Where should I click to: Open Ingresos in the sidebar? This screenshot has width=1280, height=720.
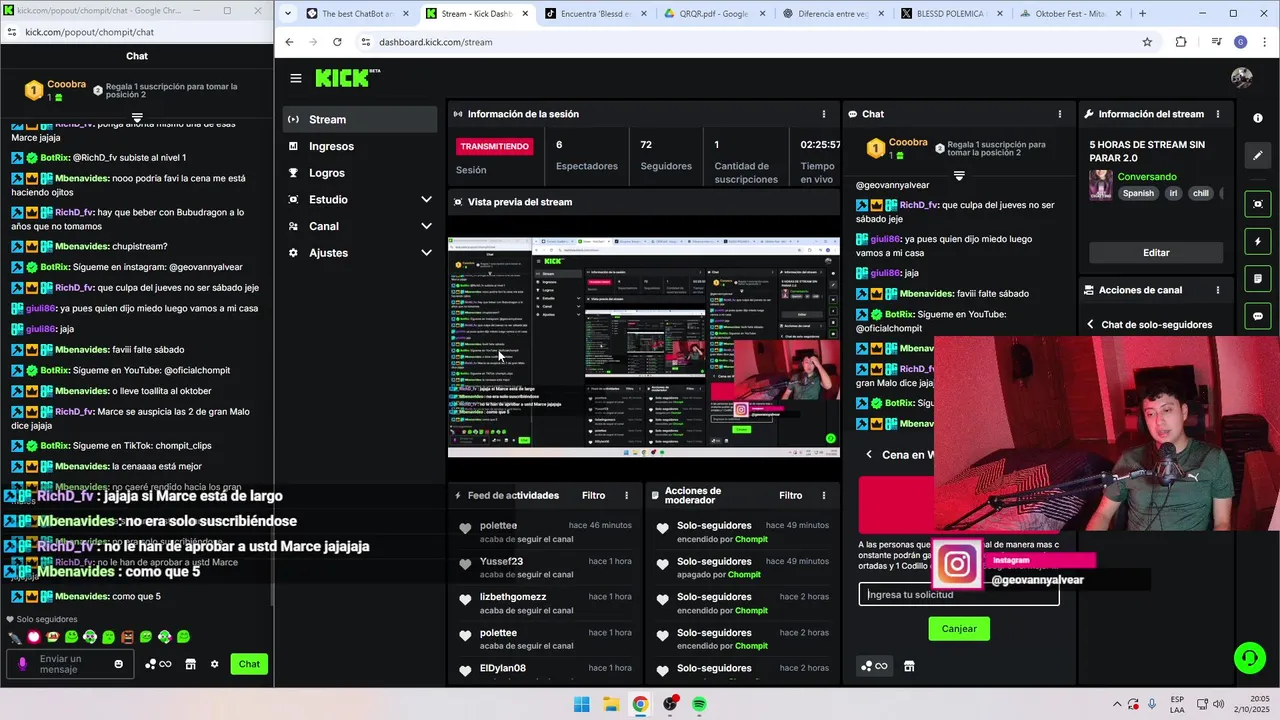coord(360,146)
